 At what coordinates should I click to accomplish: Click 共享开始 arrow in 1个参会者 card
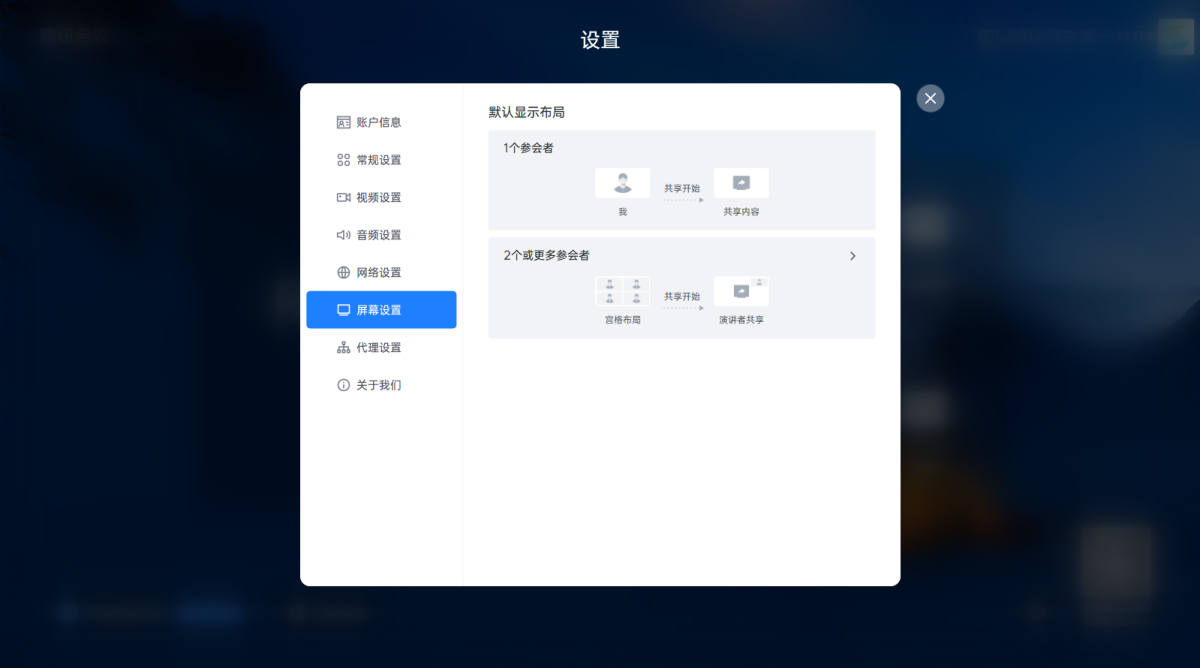tap(682, 199)
